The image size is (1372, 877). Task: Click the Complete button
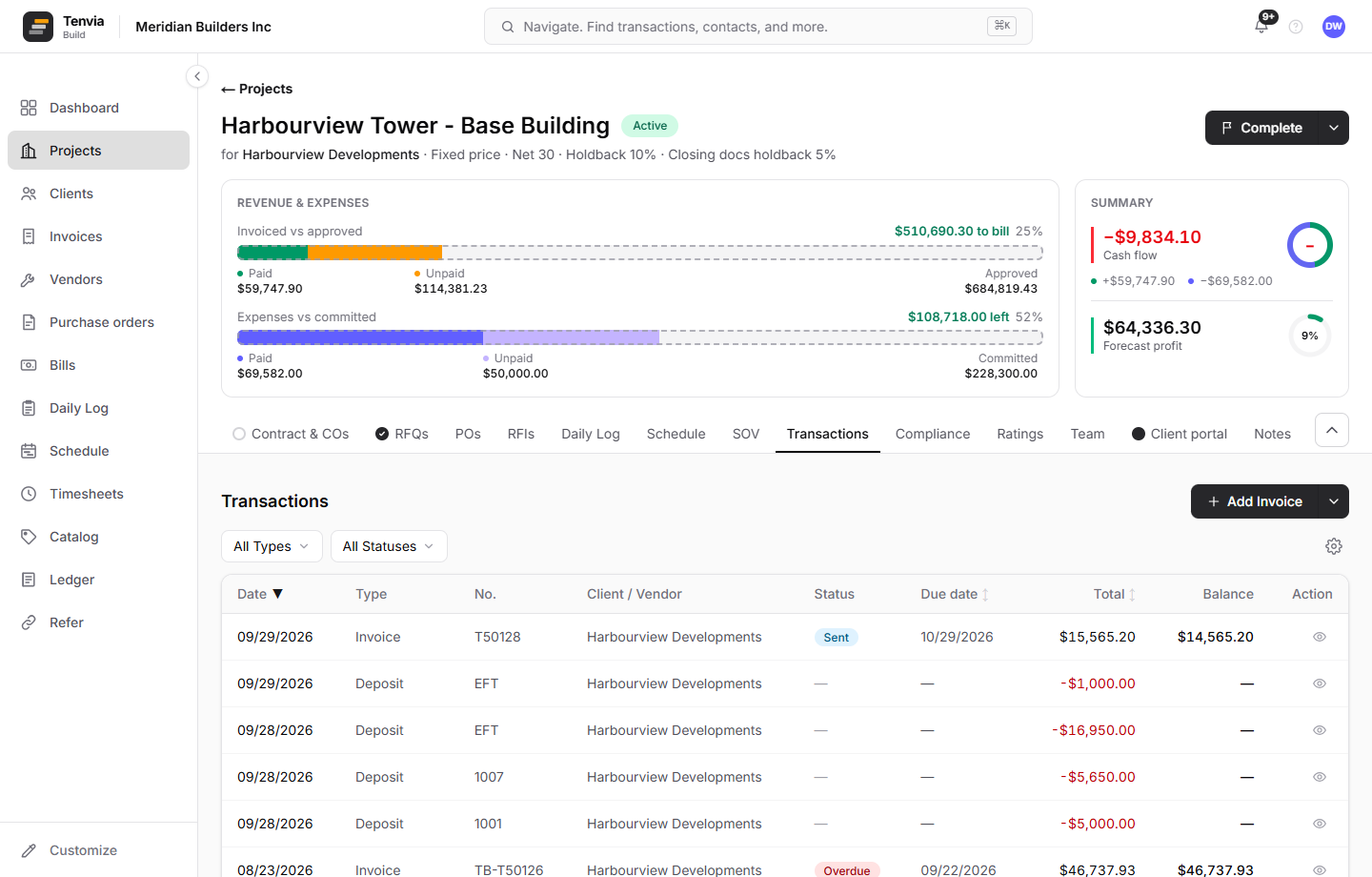(x=1262, y=128)
